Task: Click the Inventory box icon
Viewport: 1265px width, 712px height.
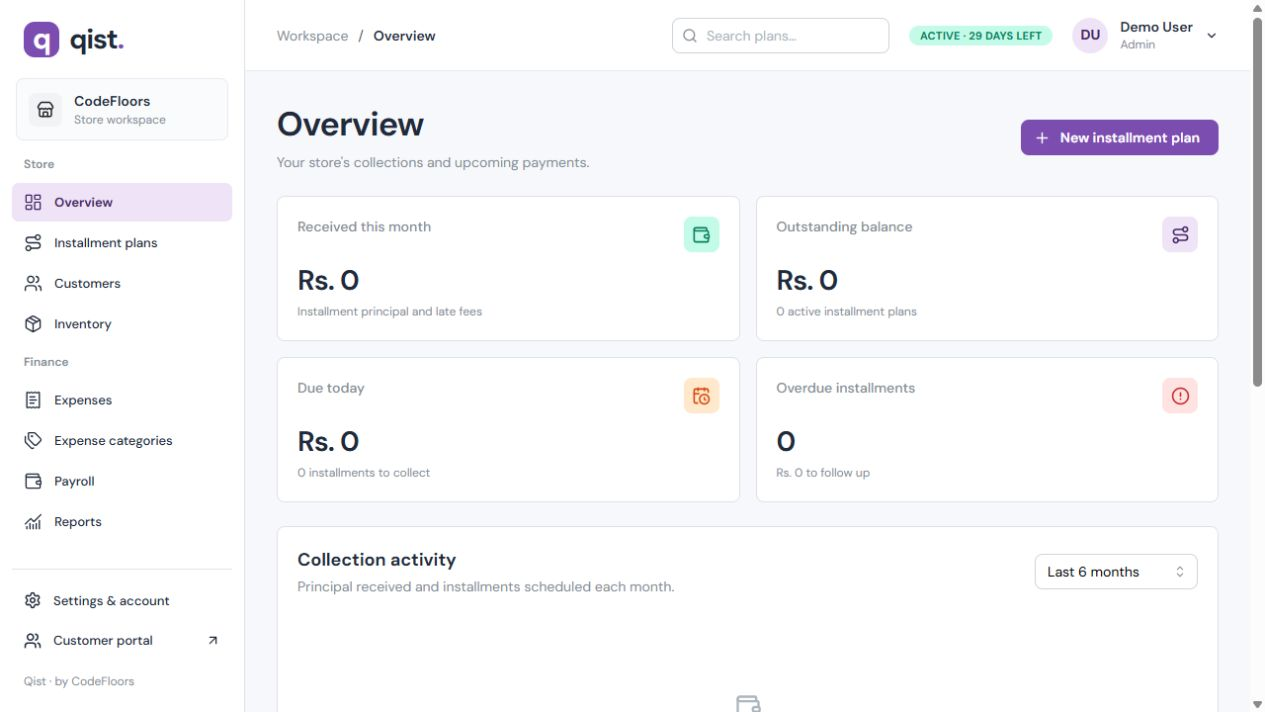Action: [33, 324]
